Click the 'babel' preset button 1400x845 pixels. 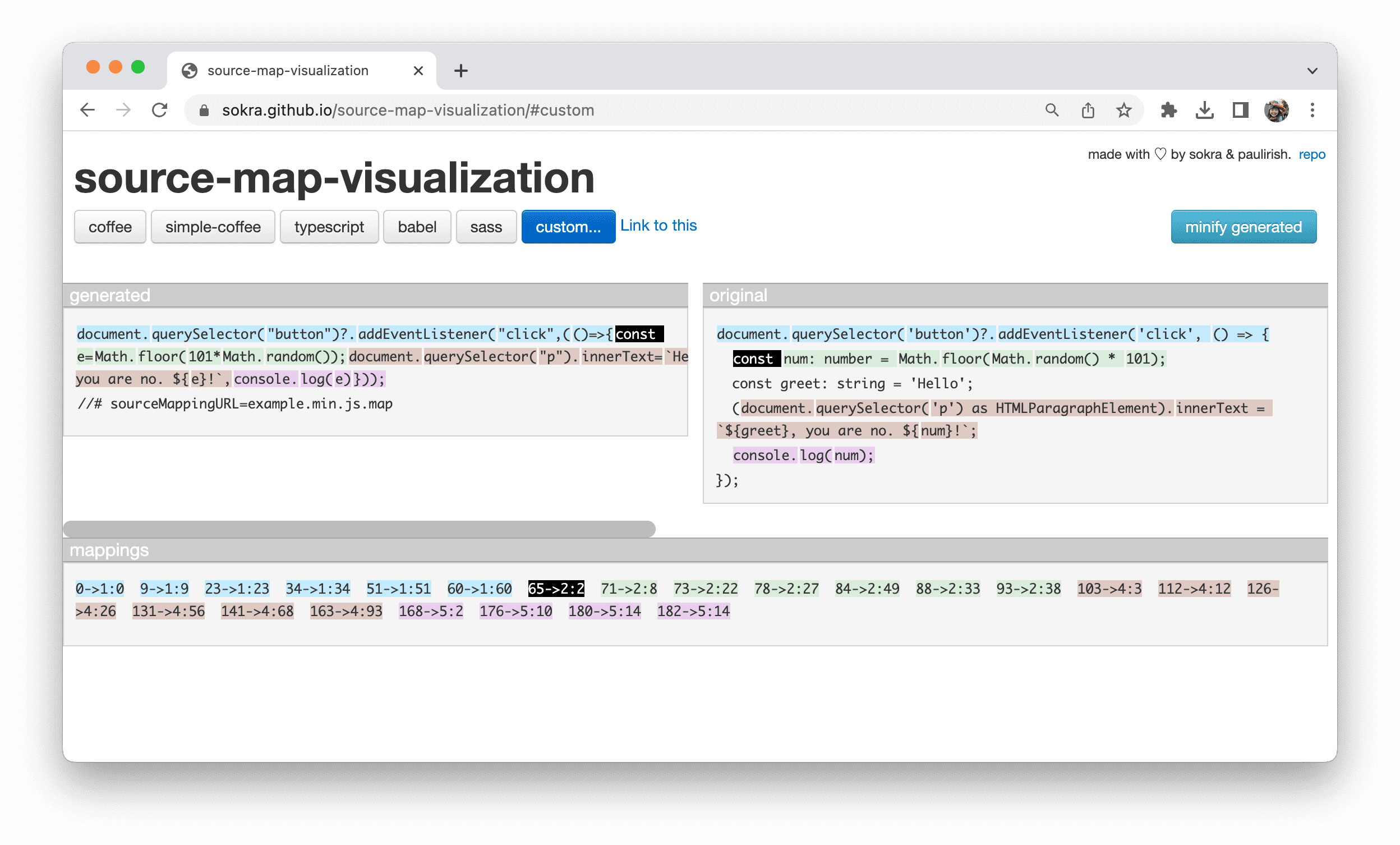coord(416,226)
